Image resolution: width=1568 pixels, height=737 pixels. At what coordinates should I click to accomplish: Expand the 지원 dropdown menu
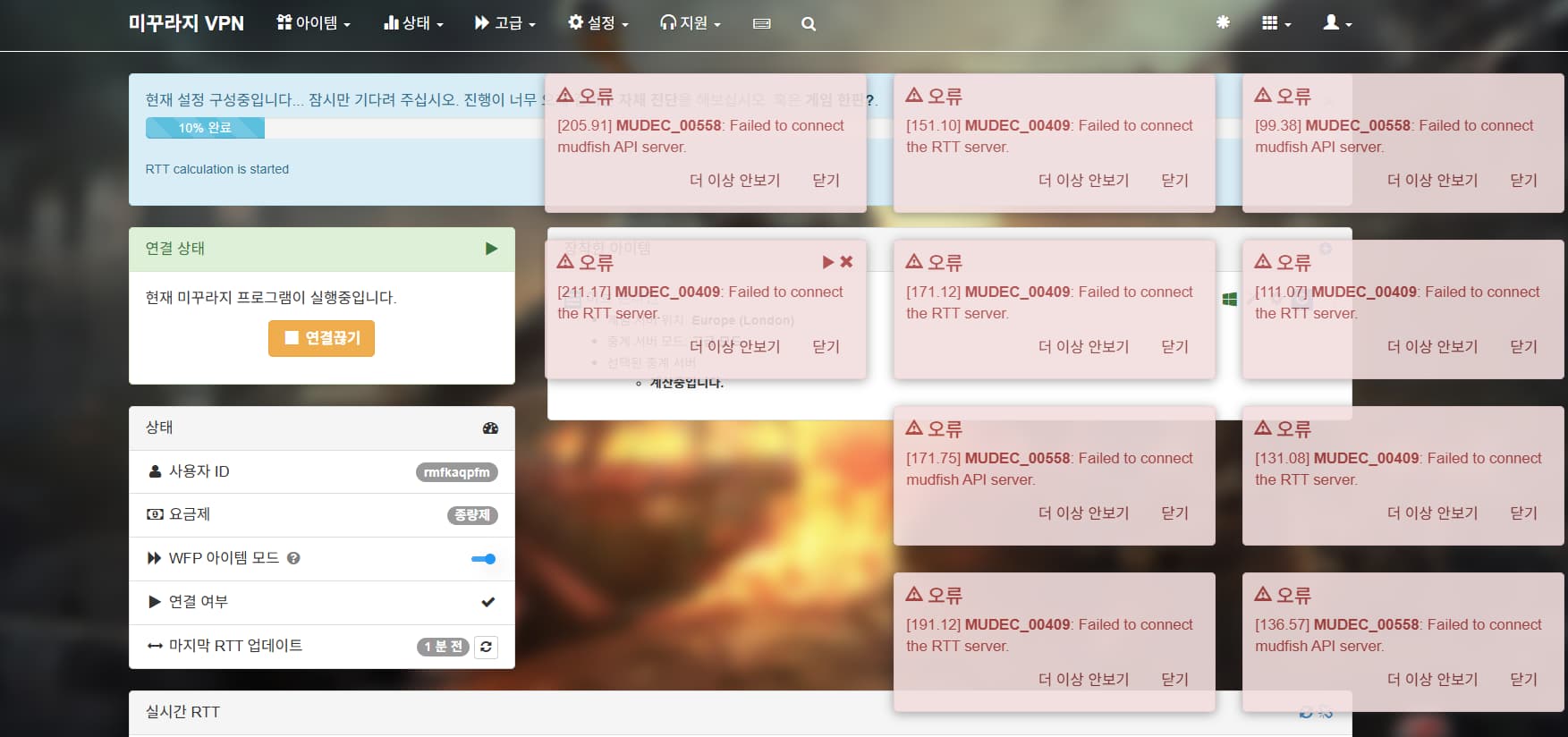click(x=691, y=23)
